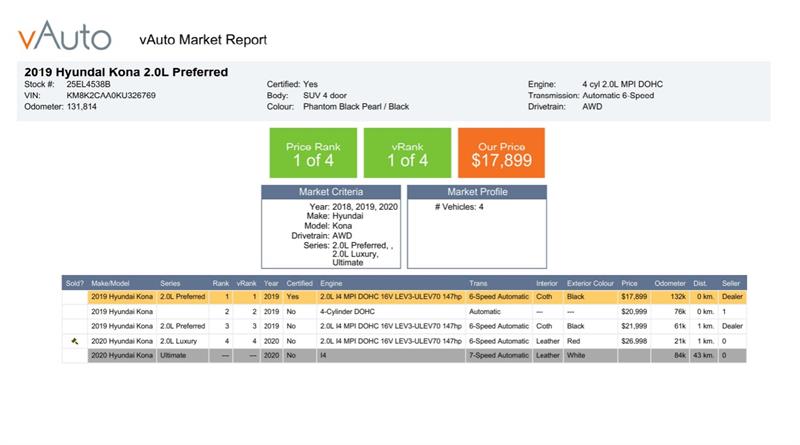Click the Market Criteria panel header
The image size is (800, 445).
coord(331,192)
